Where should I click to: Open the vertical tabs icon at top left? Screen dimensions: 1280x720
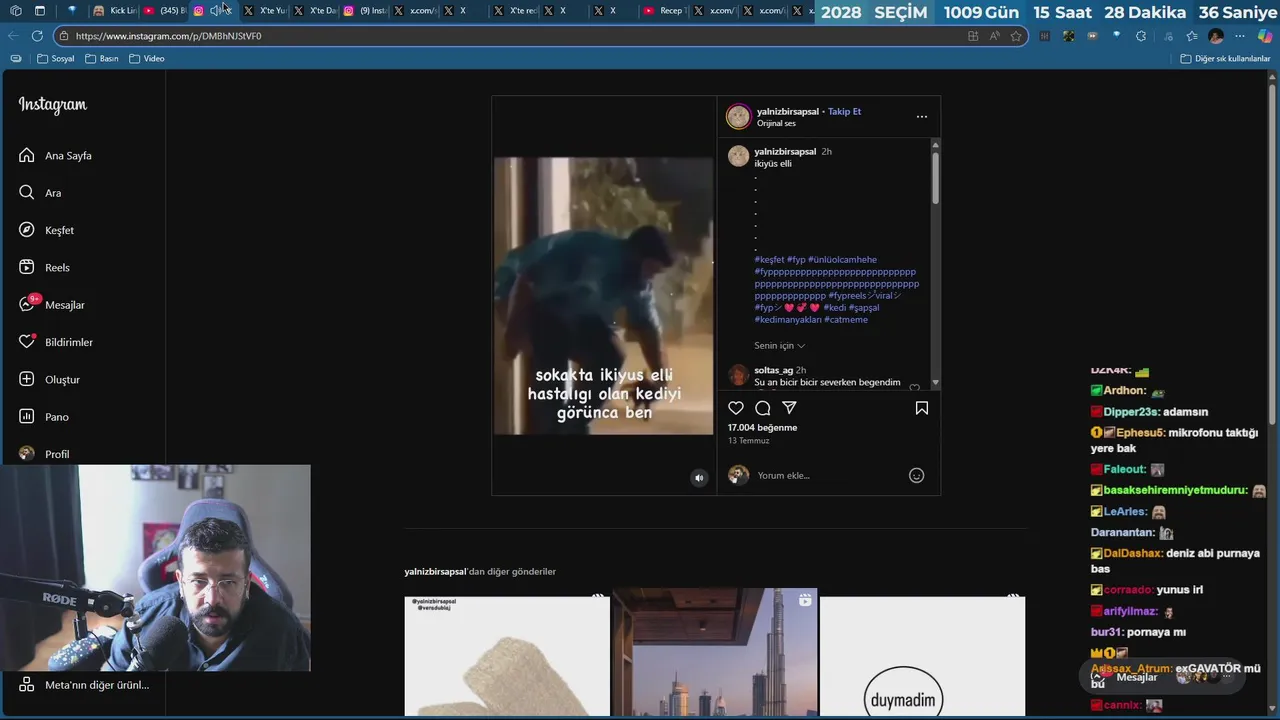coord(40,11)
